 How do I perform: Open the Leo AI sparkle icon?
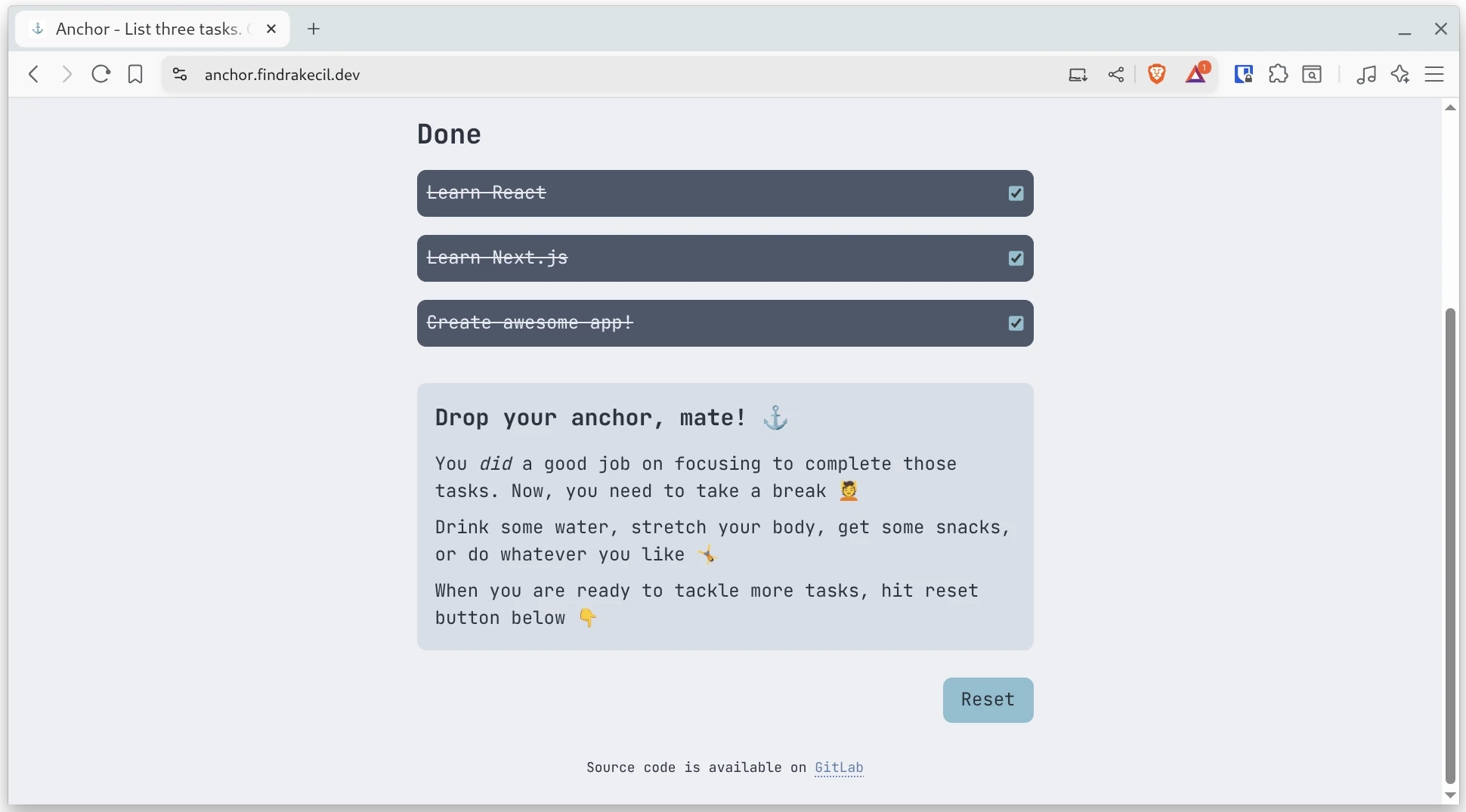click(1400, 74)
